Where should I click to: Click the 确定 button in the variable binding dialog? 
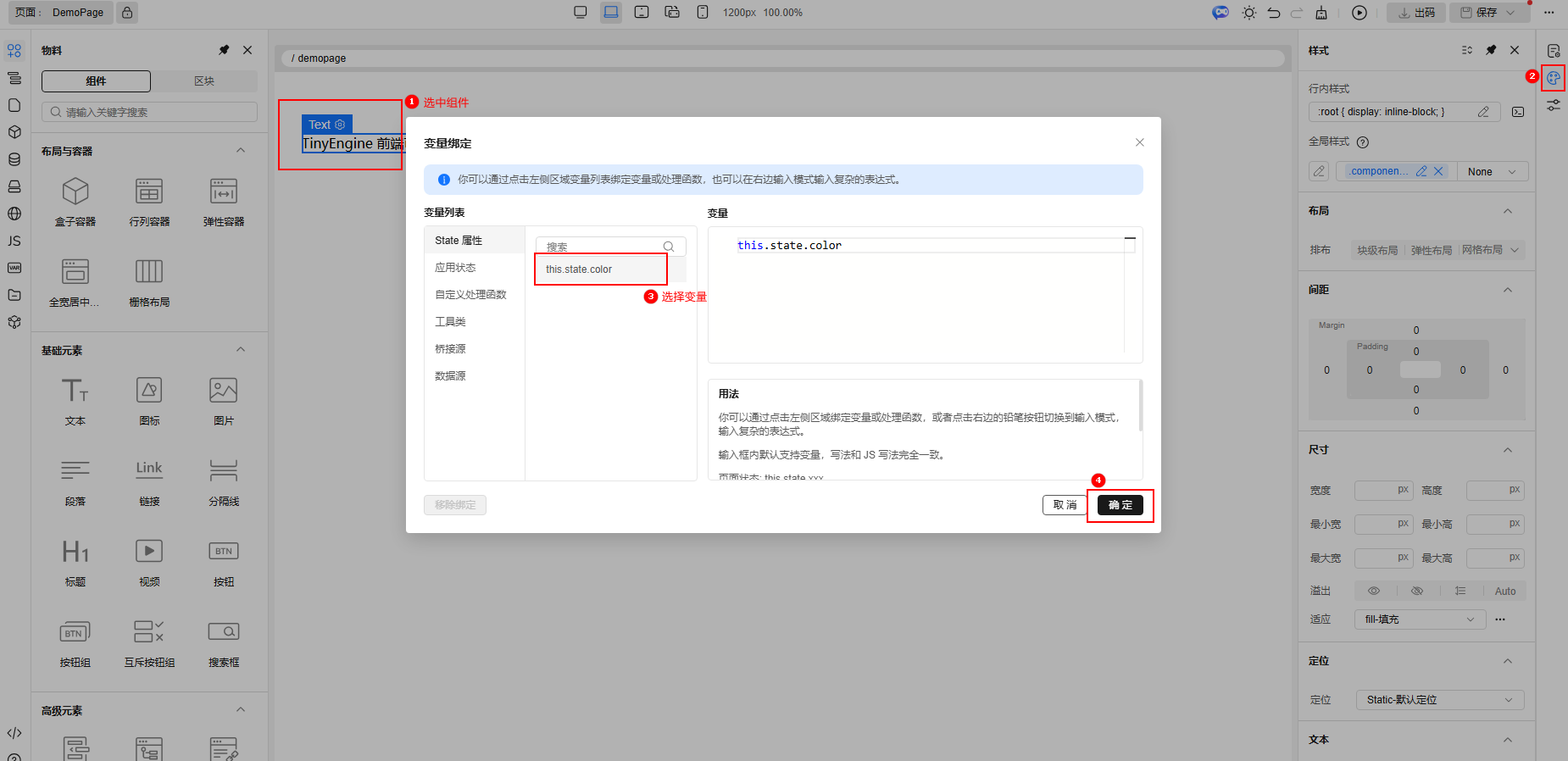tap(1120, 505)
